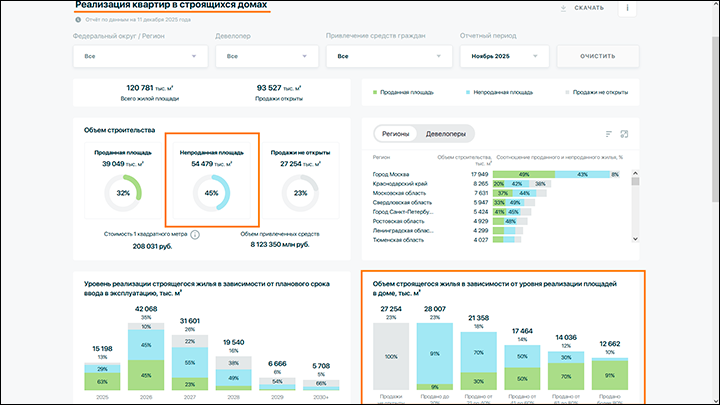Select the Регионы tab
Image resolution: width=720 pixels, height=405 pixels.
click(395, 133)
